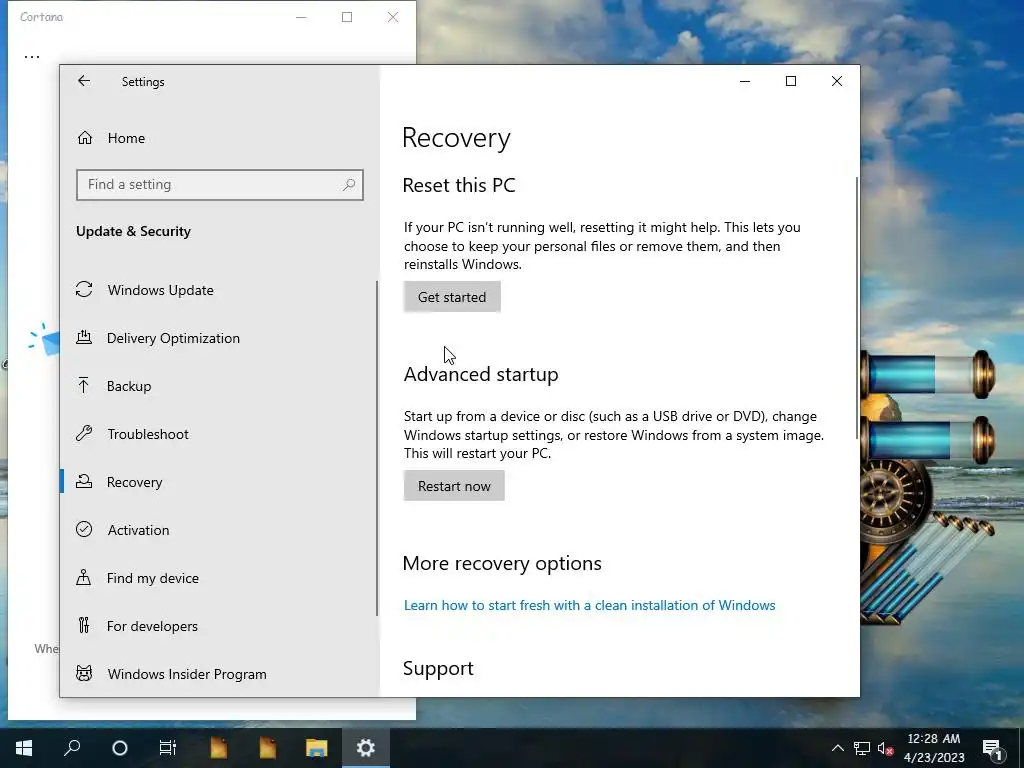1024x768 pixels.
Task: Maximize the Settings window
Action: point(791,81)
